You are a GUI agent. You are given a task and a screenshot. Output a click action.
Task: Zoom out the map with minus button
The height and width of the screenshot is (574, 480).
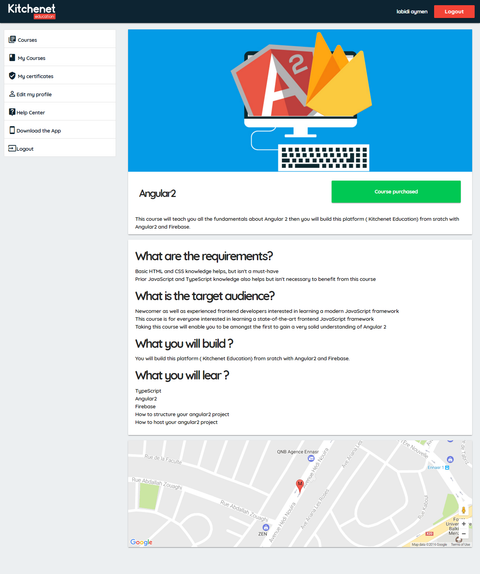(464, 534)
